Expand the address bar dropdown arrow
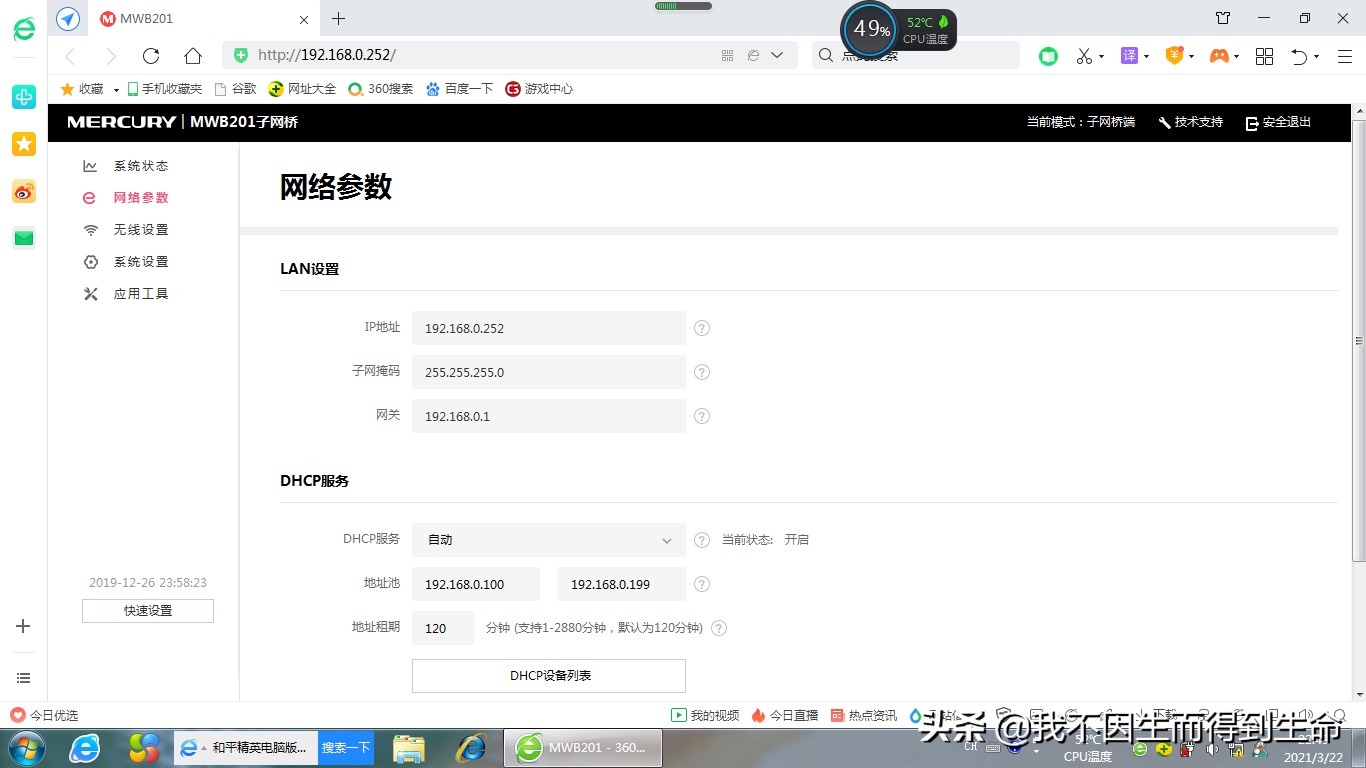The image size is (1366, 768). click(x=778, y=56)
